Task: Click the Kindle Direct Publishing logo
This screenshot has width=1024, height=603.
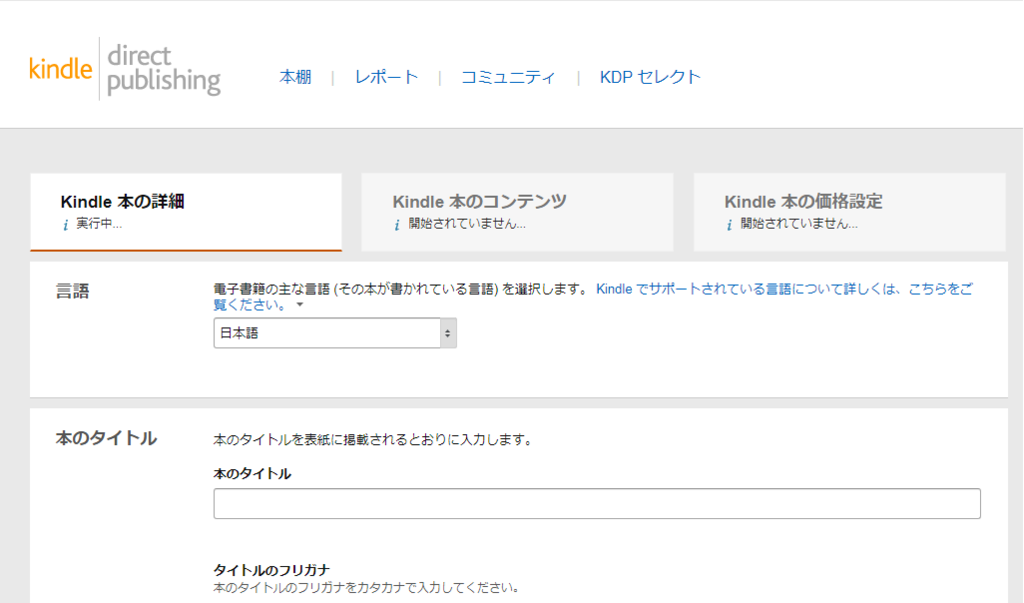Action: (125, 69)
